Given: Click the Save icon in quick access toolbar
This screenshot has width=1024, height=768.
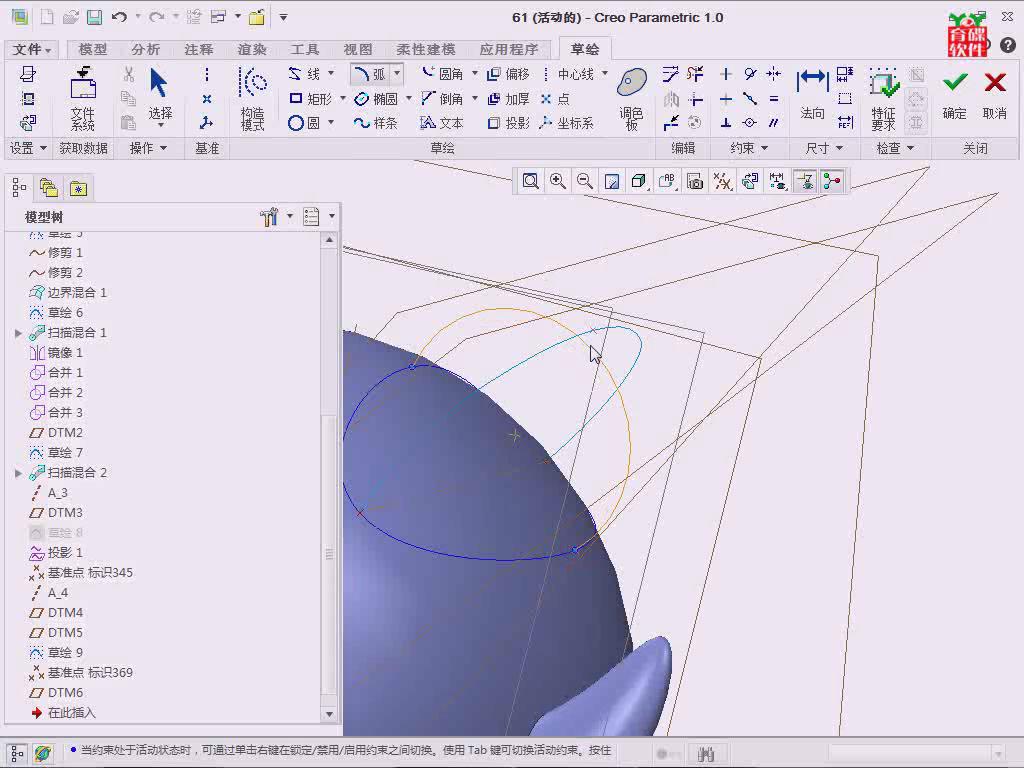Looking at the screenshot, I should (95, 17).
